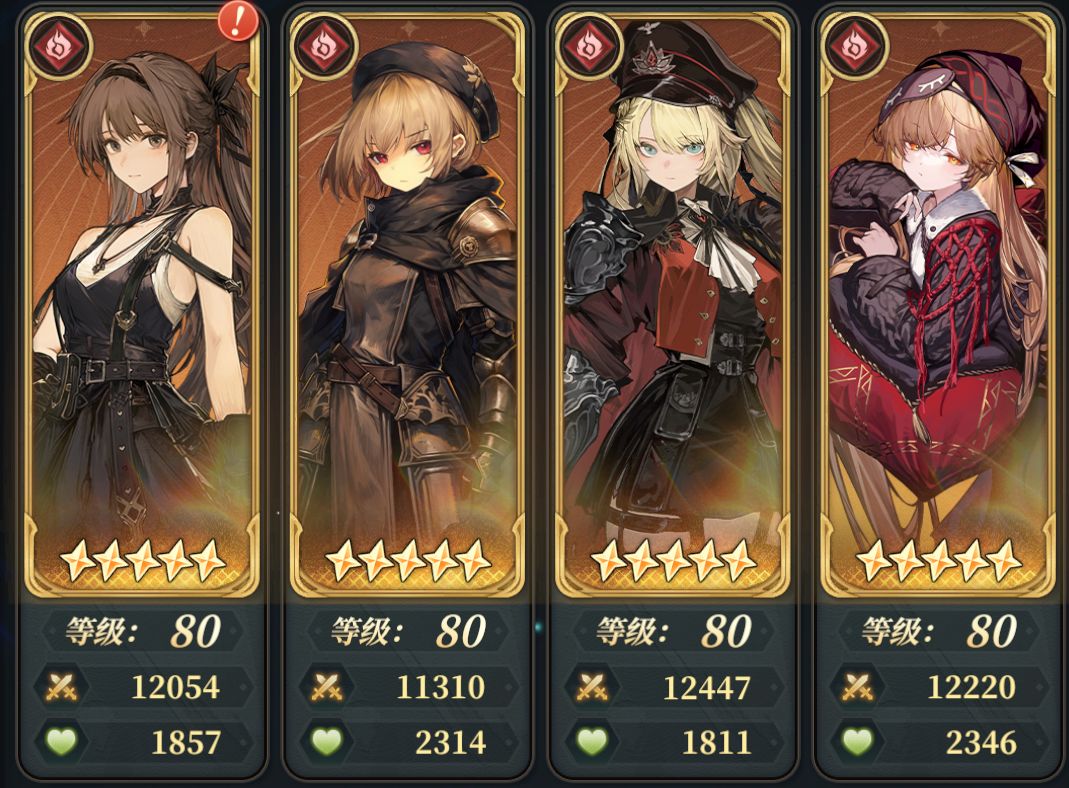Viewport: 1069px width, 788px height.
Task: Click crossed swords icon beside 12447
Action: click(592, 687)
